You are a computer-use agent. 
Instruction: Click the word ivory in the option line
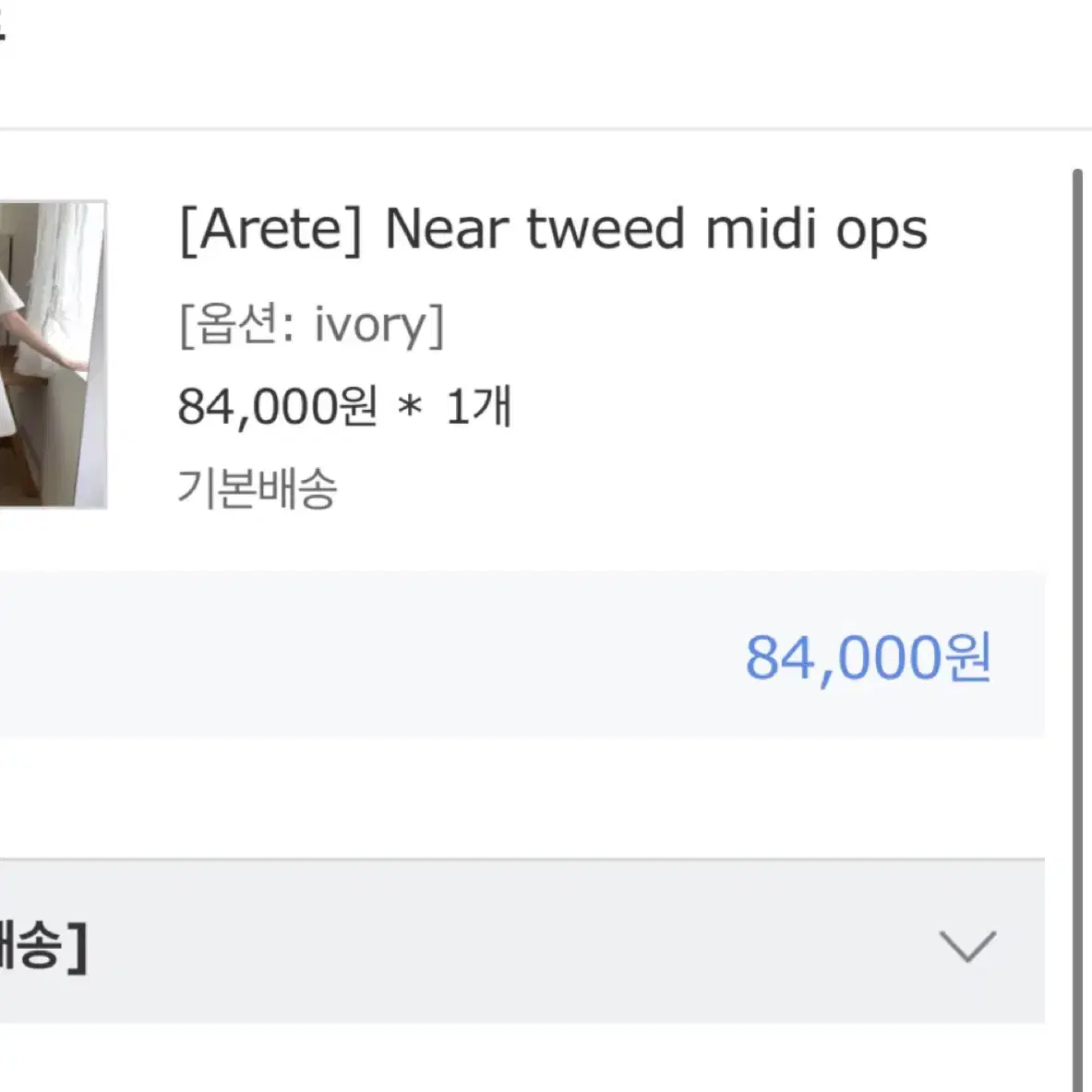pos(370,326)
